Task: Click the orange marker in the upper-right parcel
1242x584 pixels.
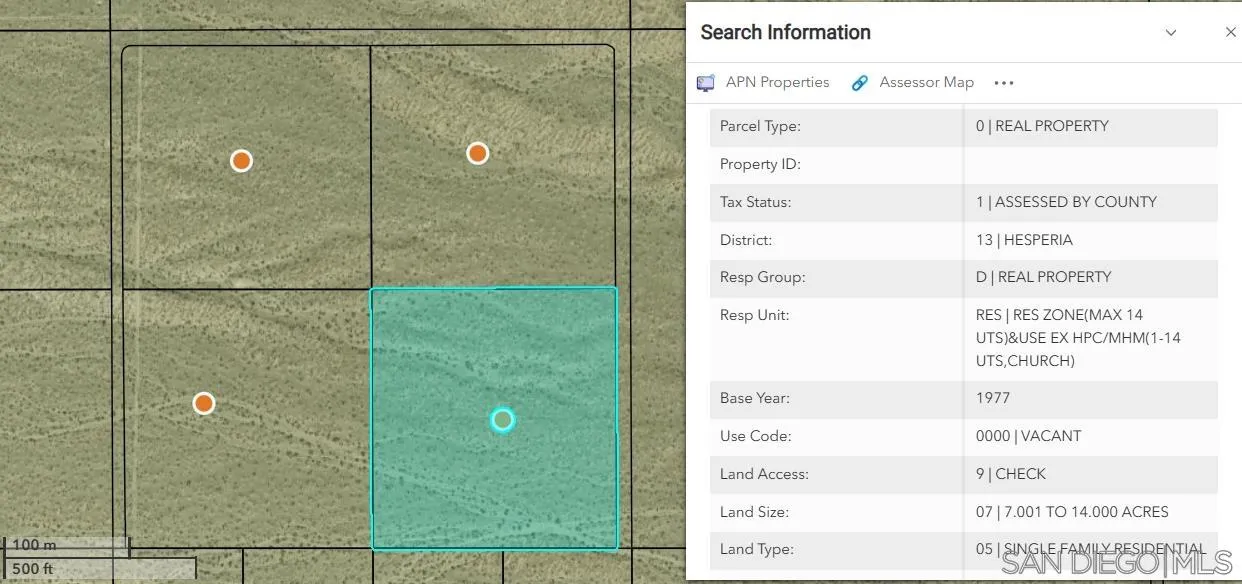Action: point(478,153)
